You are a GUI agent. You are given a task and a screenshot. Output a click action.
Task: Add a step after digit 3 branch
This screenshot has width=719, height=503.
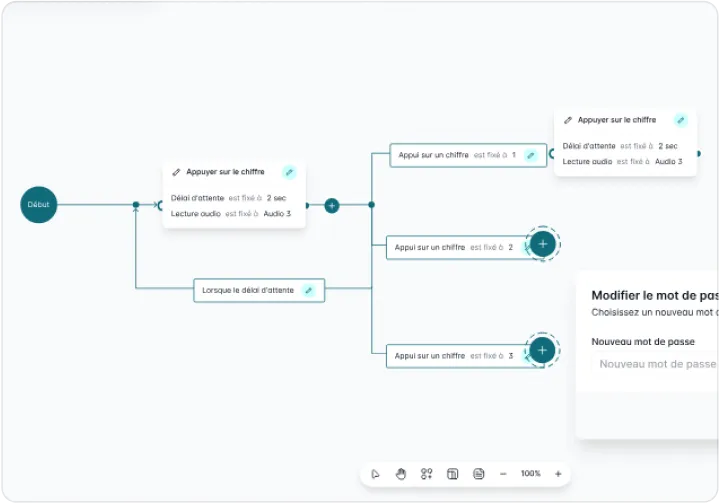tap(542, 350)
